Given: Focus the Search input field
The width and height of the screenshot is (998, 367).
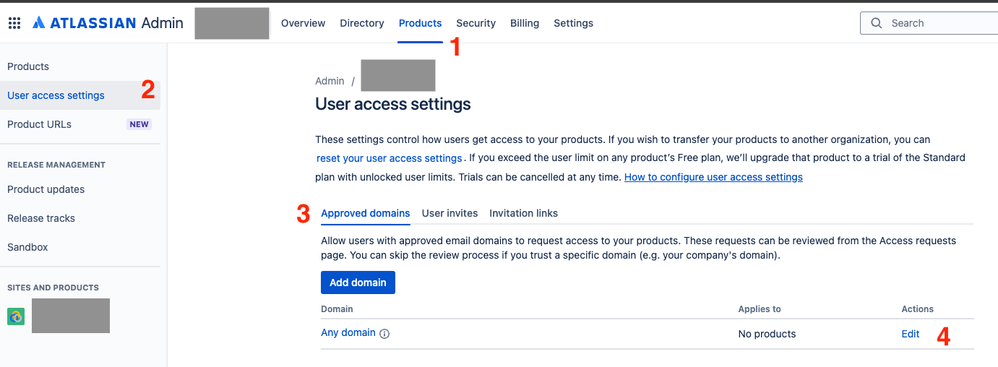Looking at the screenshot, I should tap(929, 23).
